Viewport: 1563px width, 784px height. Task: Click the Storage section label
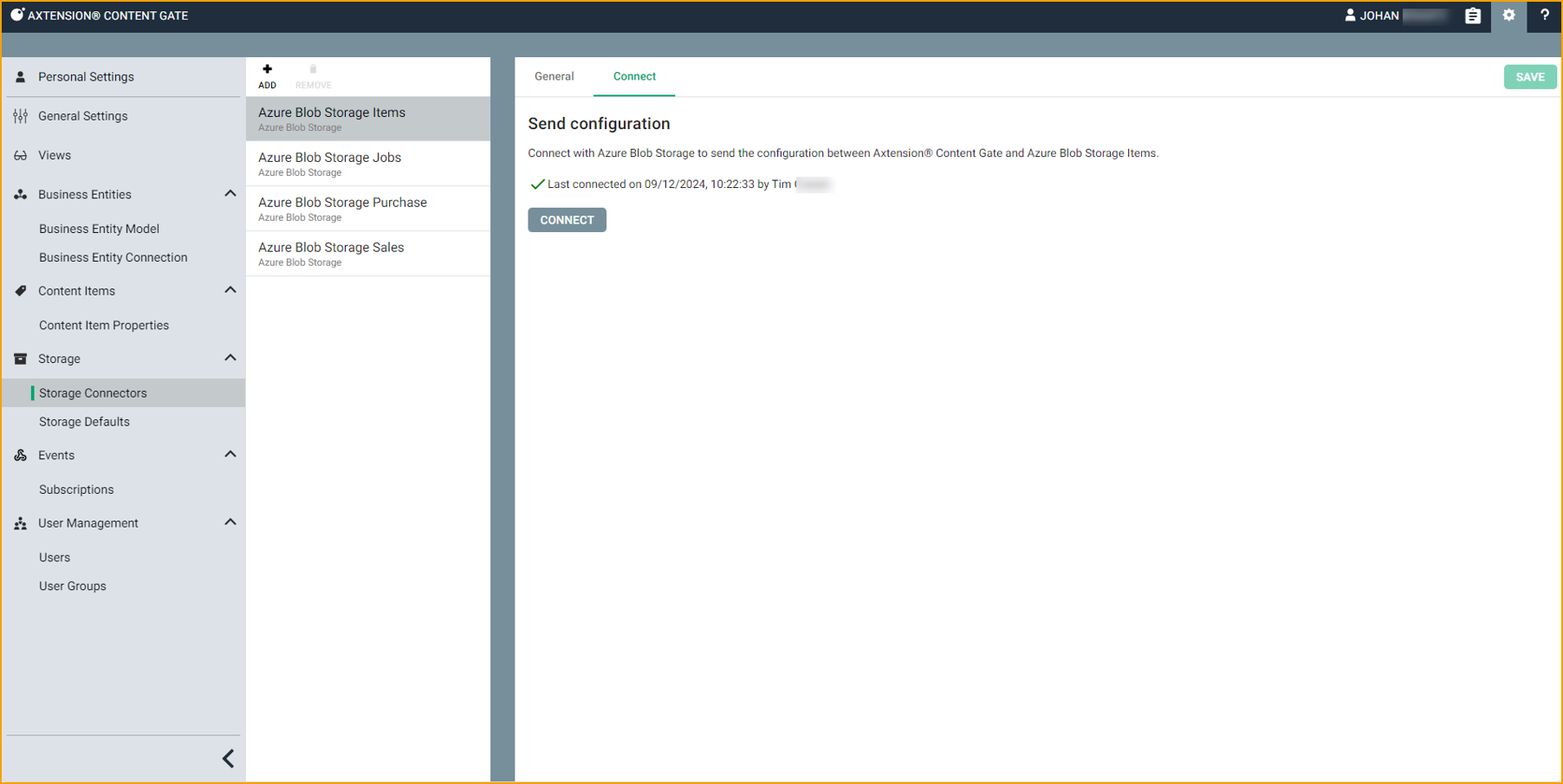coord(59,359)
